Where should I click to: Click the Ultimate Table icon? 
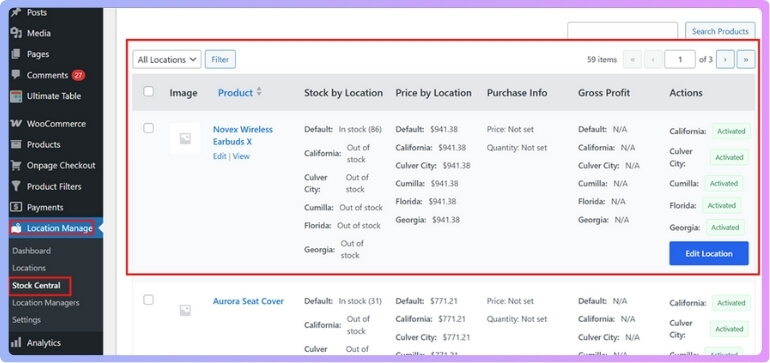16,96
